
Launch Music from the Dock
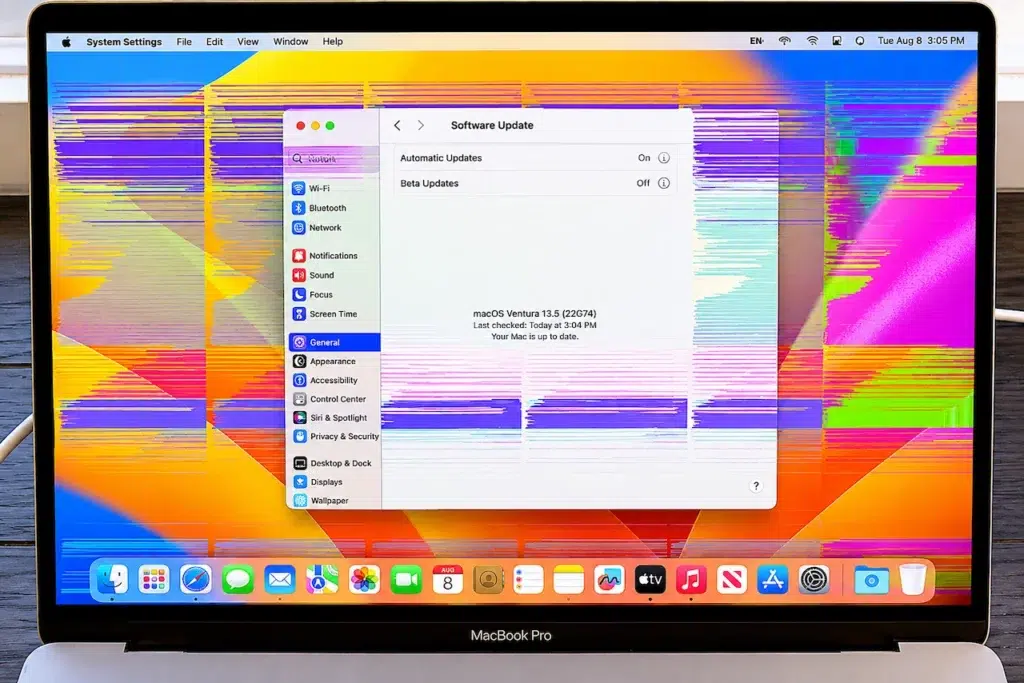pos(691,579)
